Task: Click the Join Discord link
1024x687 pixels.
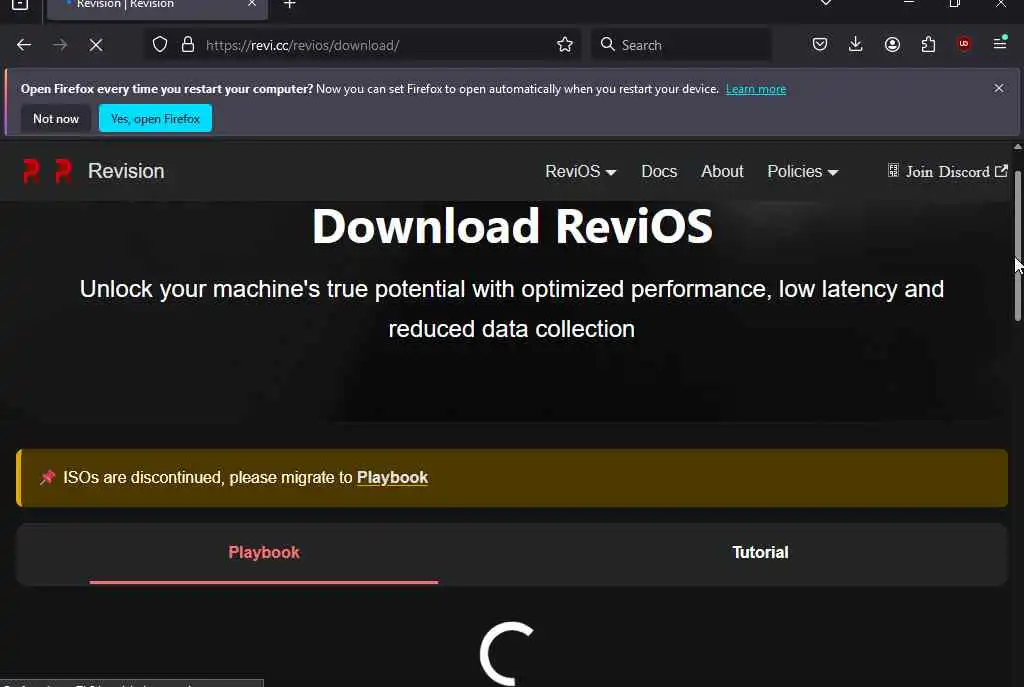Action: (948, 171)
